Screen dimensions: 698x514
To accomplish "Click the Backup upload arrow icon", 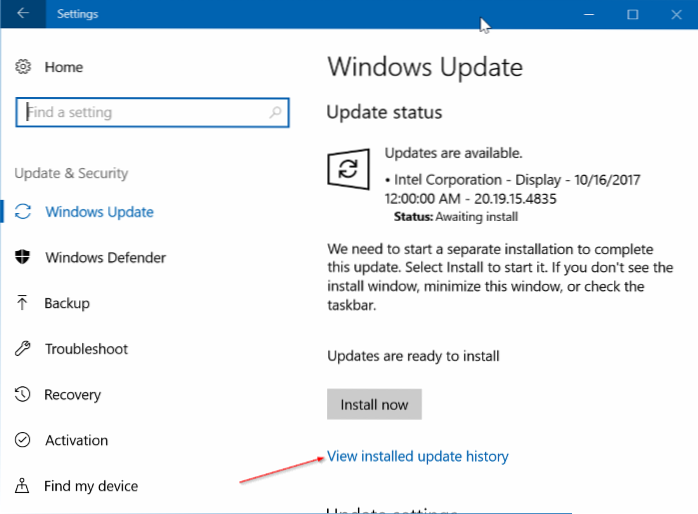I will point(23,303).
